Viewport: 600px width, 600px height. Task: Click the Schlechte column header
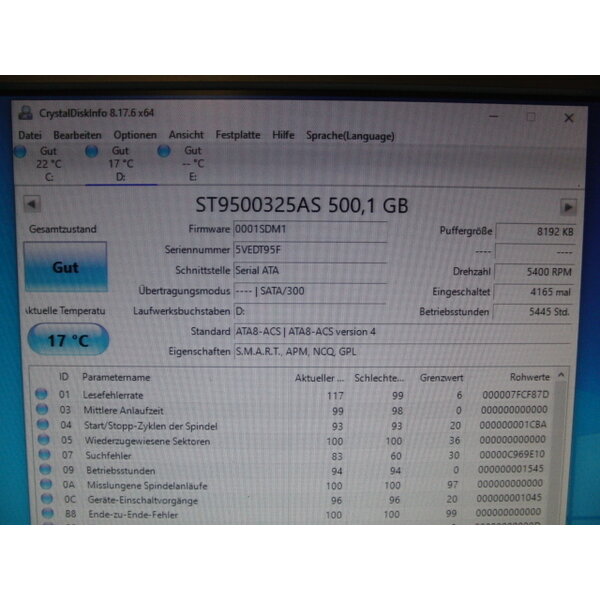(x=379, y=378)
